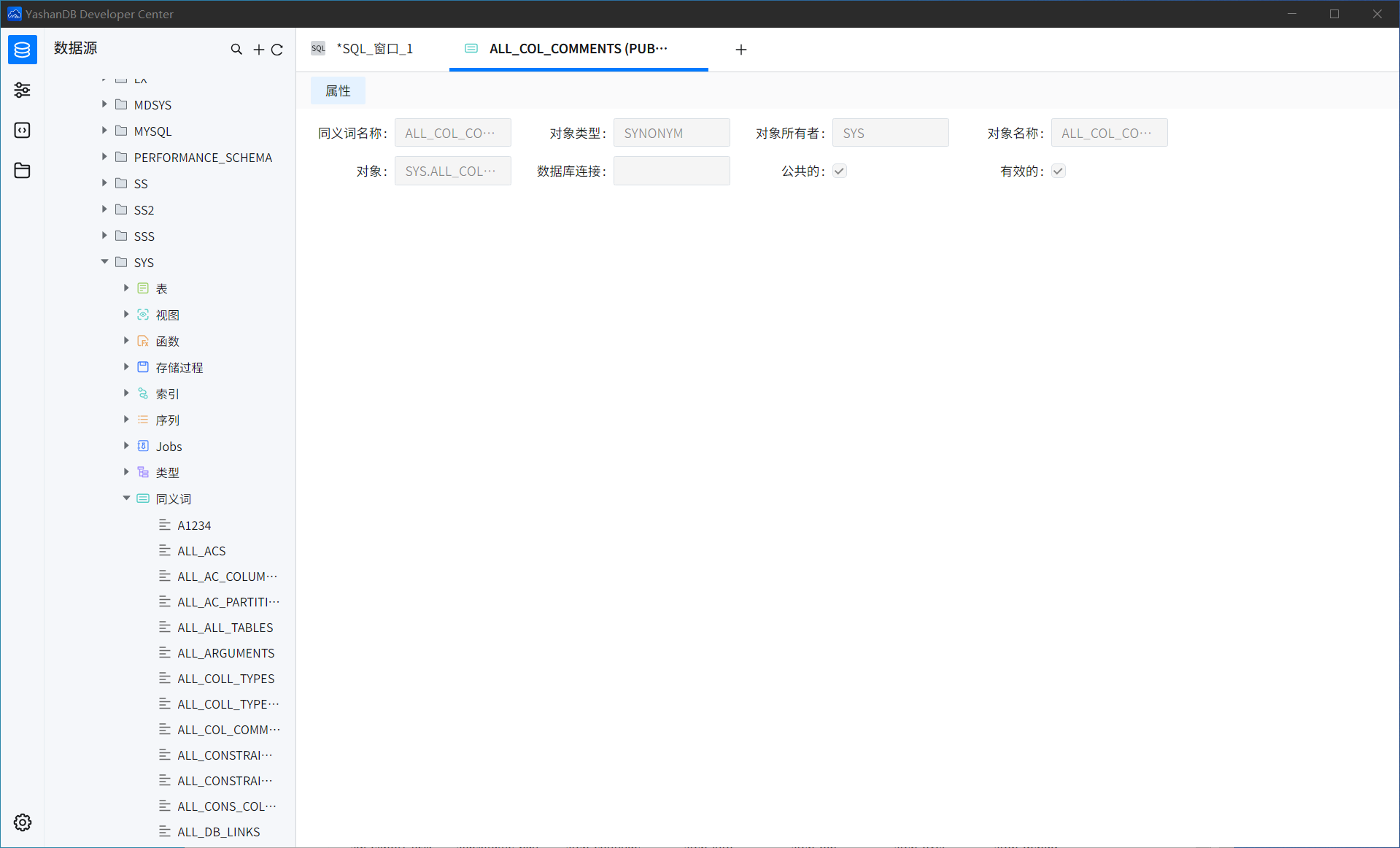Toggle the 有效的 checkbox
This screenshot has height=848, width=1400.
[x=1059, y=171]
